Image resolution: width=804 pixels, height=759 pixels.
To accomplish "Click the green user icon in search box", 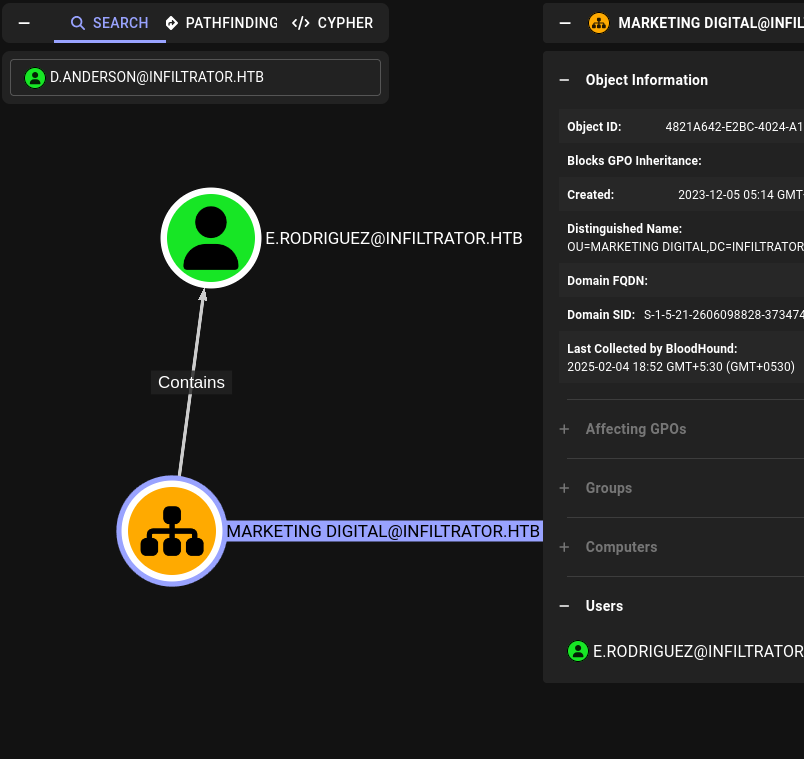I will (35, 77).
